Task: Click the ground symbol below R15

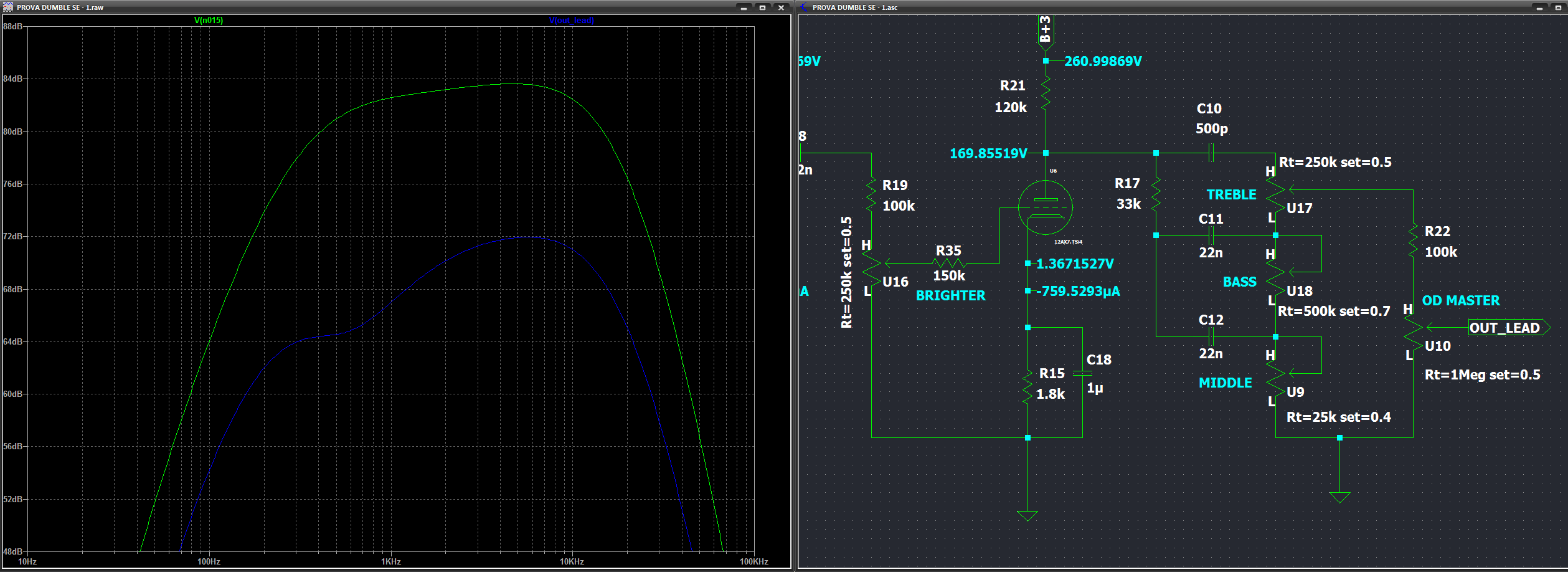Action: (x=1027, y=515)
